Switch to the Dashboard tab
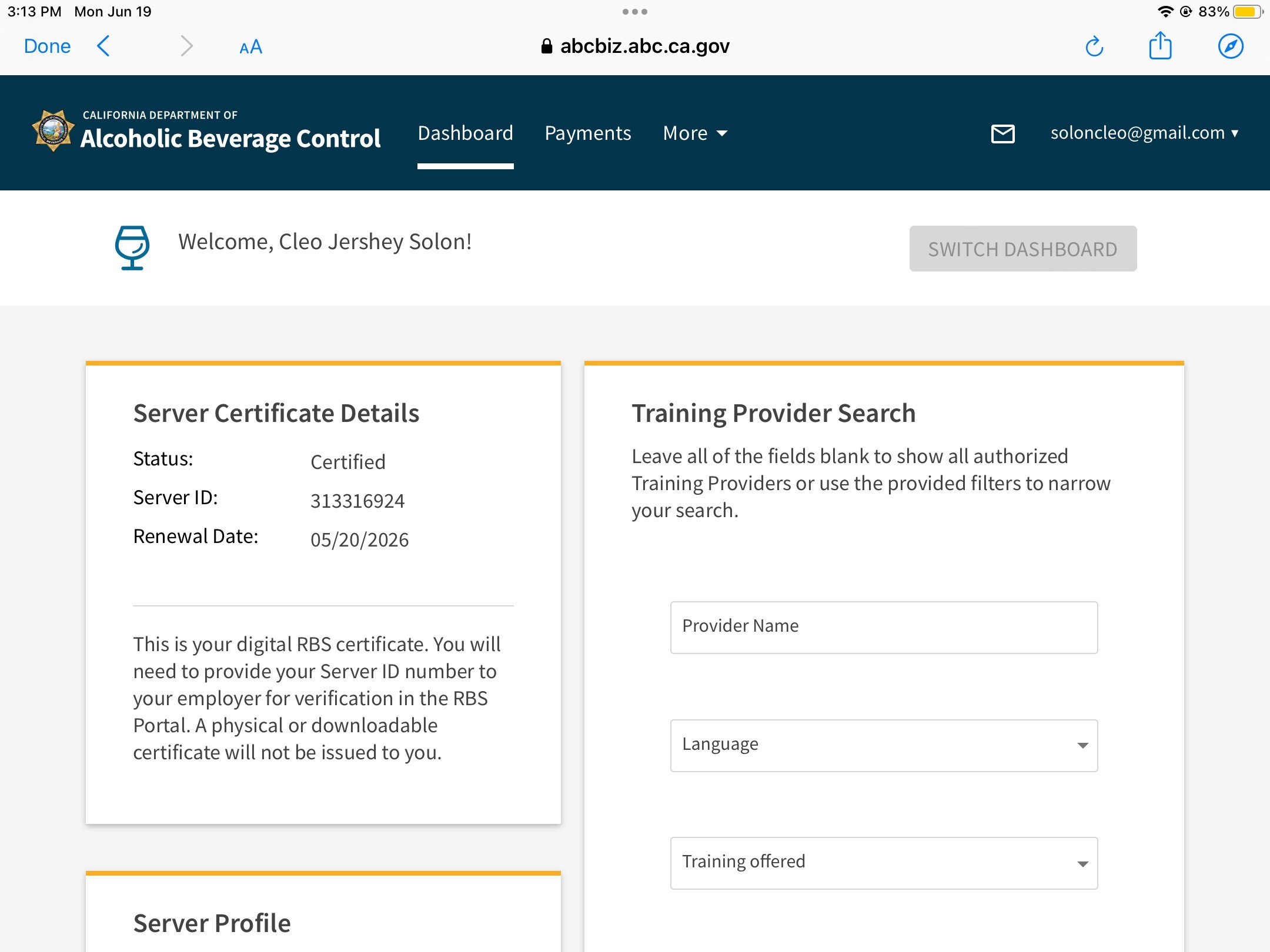Viewport: 1270px width, 952px height. coord(465,133)
